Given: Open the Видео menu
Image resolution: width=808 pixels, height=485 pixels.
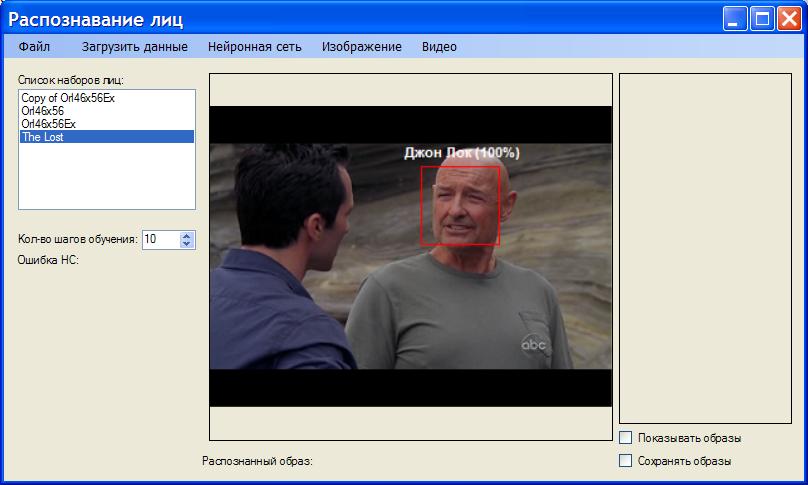Looking at the screenshot, I should 439,47.
